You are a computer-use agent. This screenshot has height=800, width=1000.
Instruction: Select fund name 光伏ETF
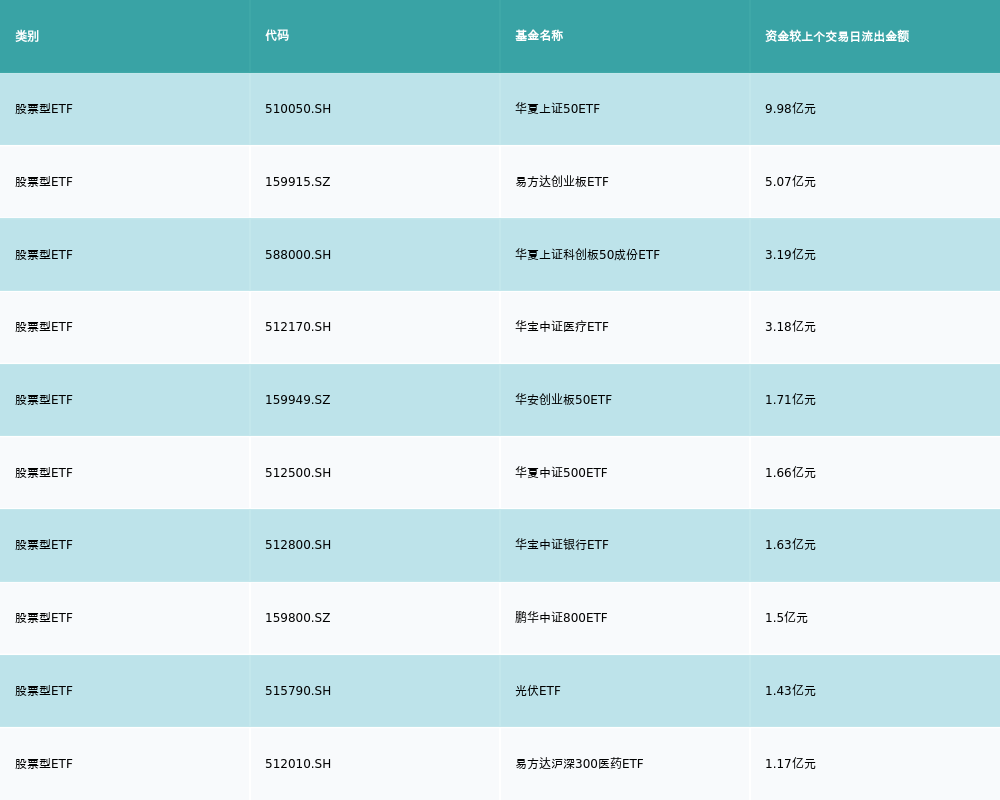click(538, 691)
